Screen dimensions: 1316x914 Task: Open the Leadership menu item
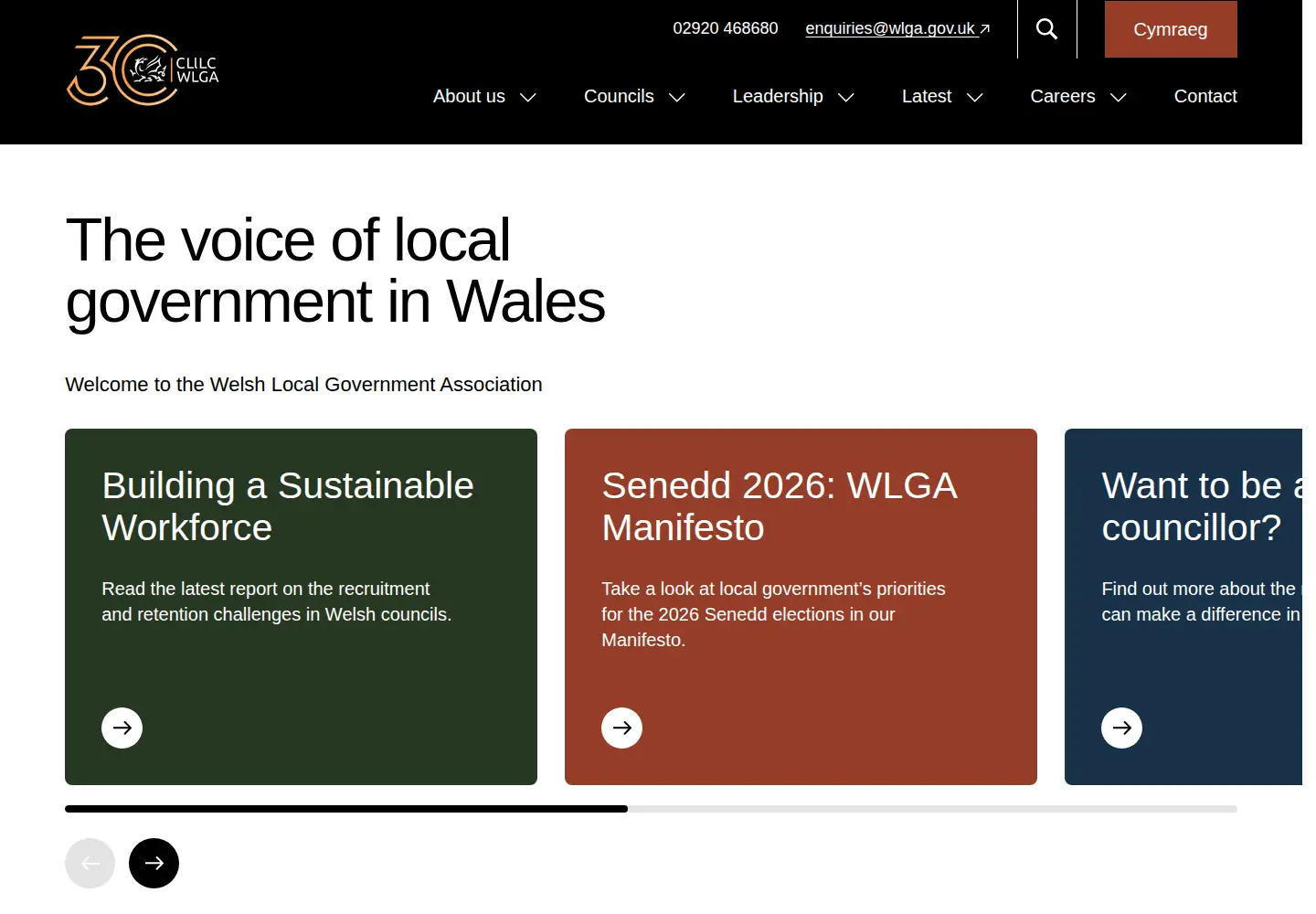778,96
